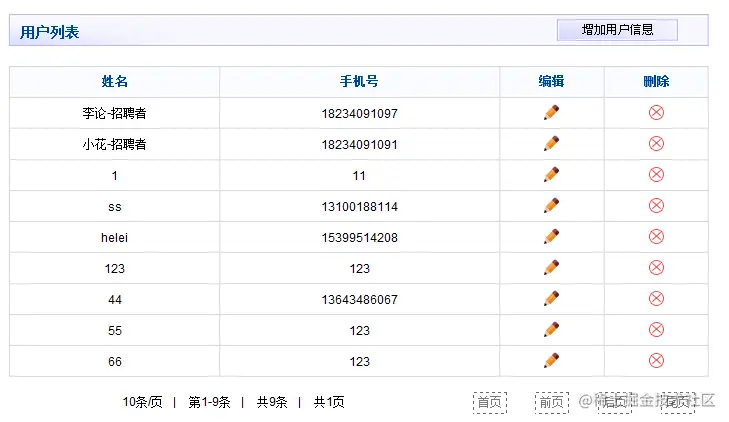The height and width of the screenshot is (422, 729).
Task: Delete the ss user row
Action: (x=656, y=205)
